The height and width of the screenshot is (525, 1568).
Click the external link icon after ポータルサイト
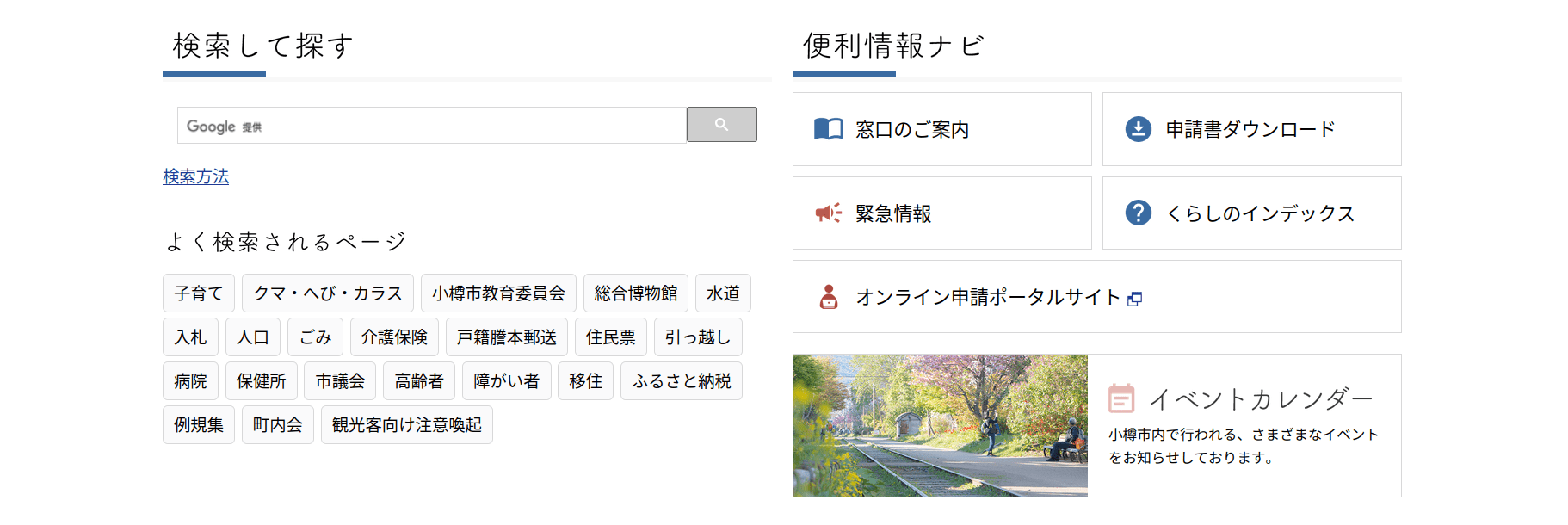click(x=1135, y=299)
